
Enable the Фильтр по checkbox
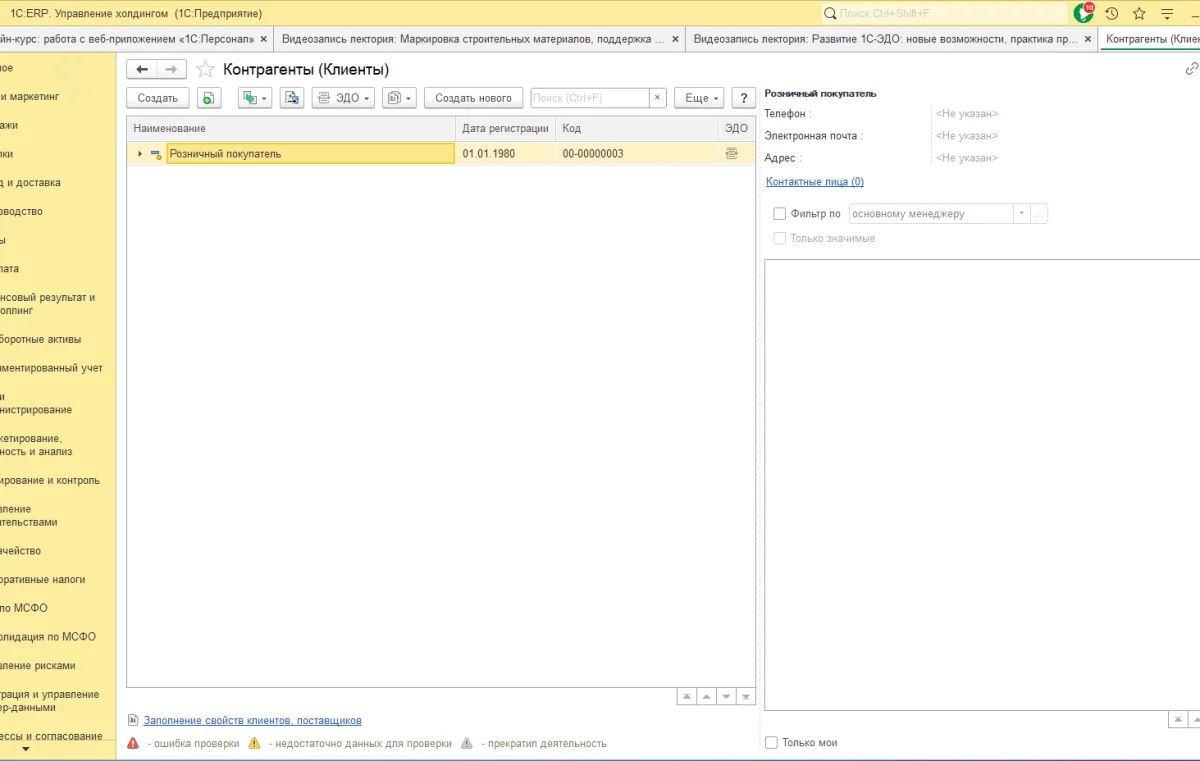coord(780,214)
